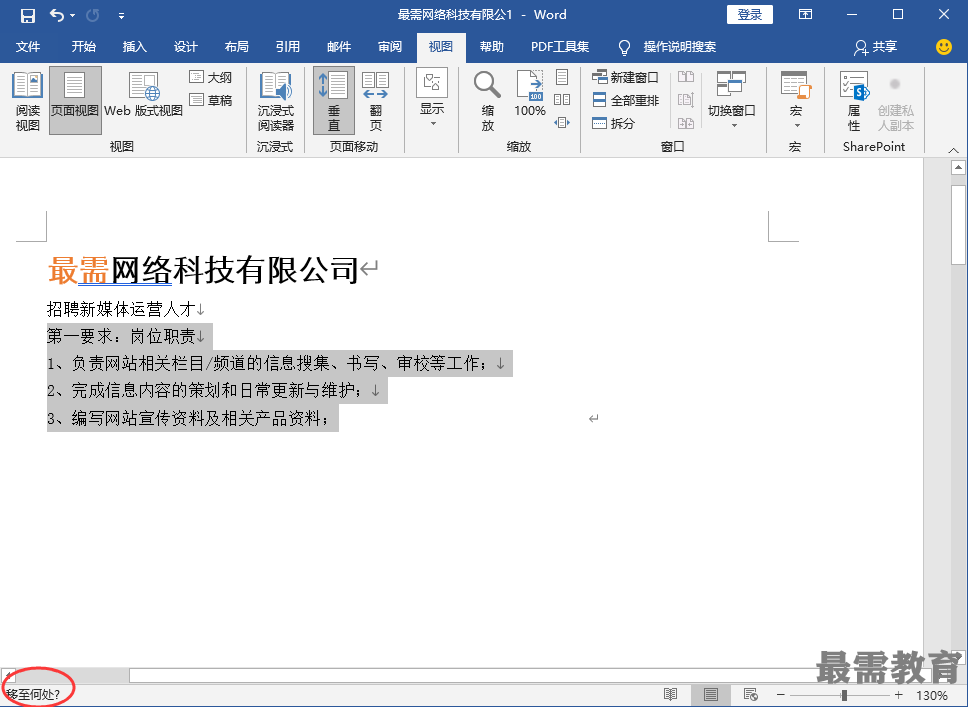The image size is (968, 707).
Task: Click the line starting 1、负责网站相关栏目
Action: [267, 363]
